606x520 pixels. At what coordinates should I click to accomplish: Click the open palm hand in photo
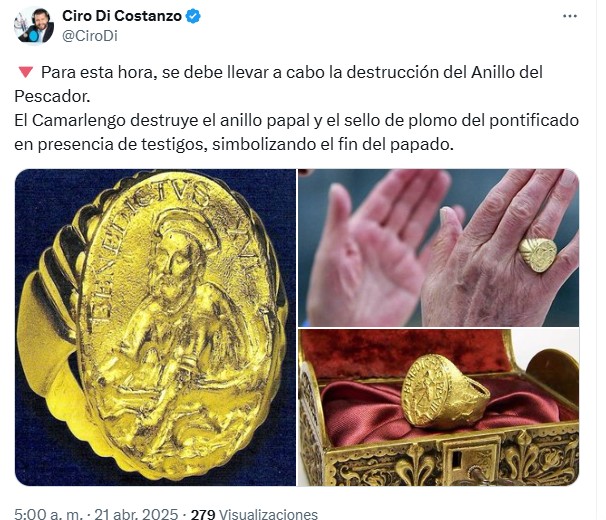point(371,247)
